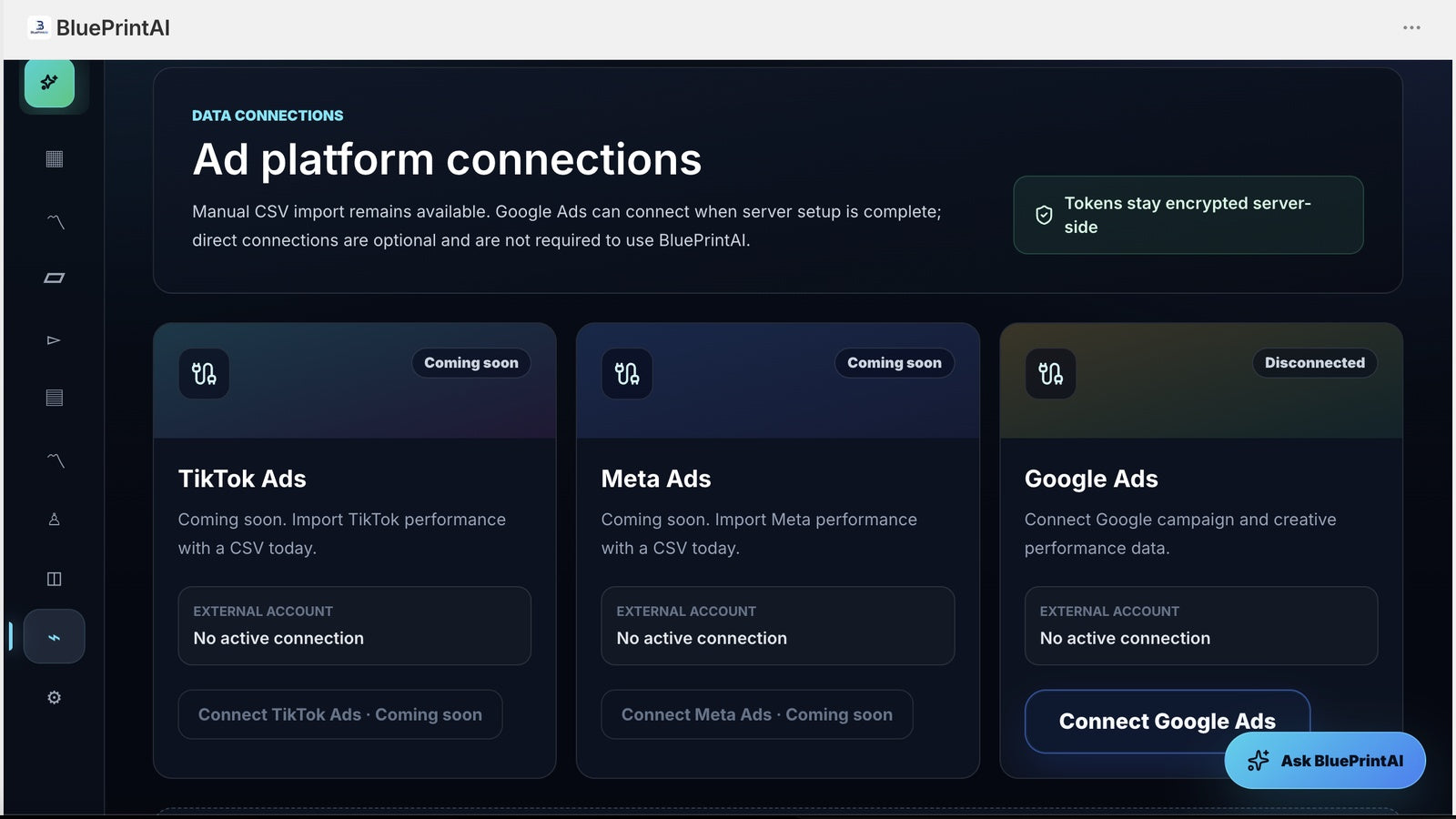Screen dimensions: 1456x819
Task: Click the Ad platform connections title
Action: point(447,159)
